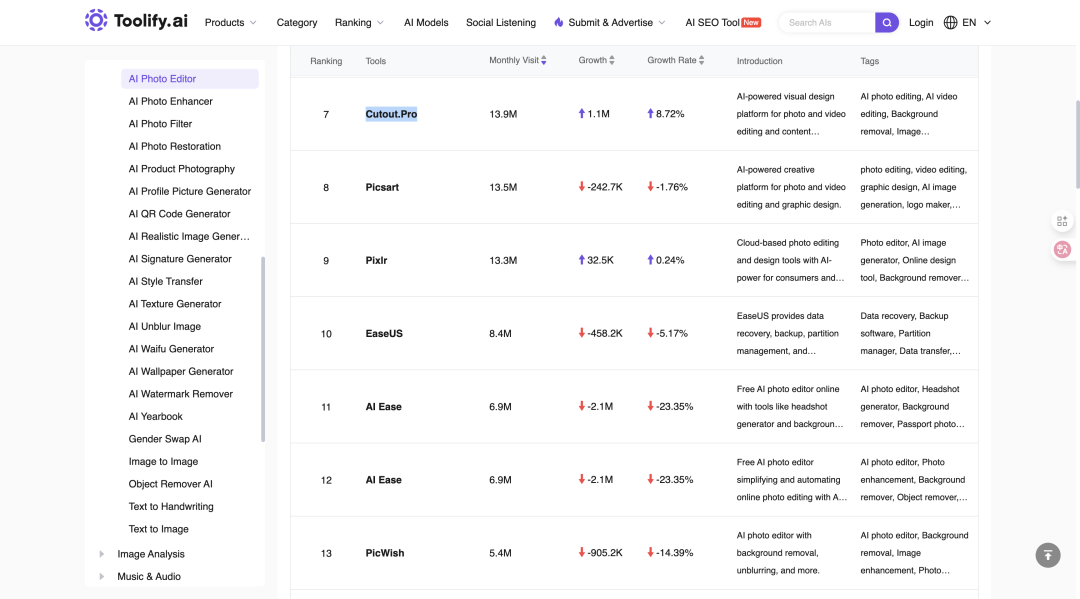The height and width of the screenshot is (599, 1080).
Task: Open the Picsart tool link
Action: [x=382, y=187]
